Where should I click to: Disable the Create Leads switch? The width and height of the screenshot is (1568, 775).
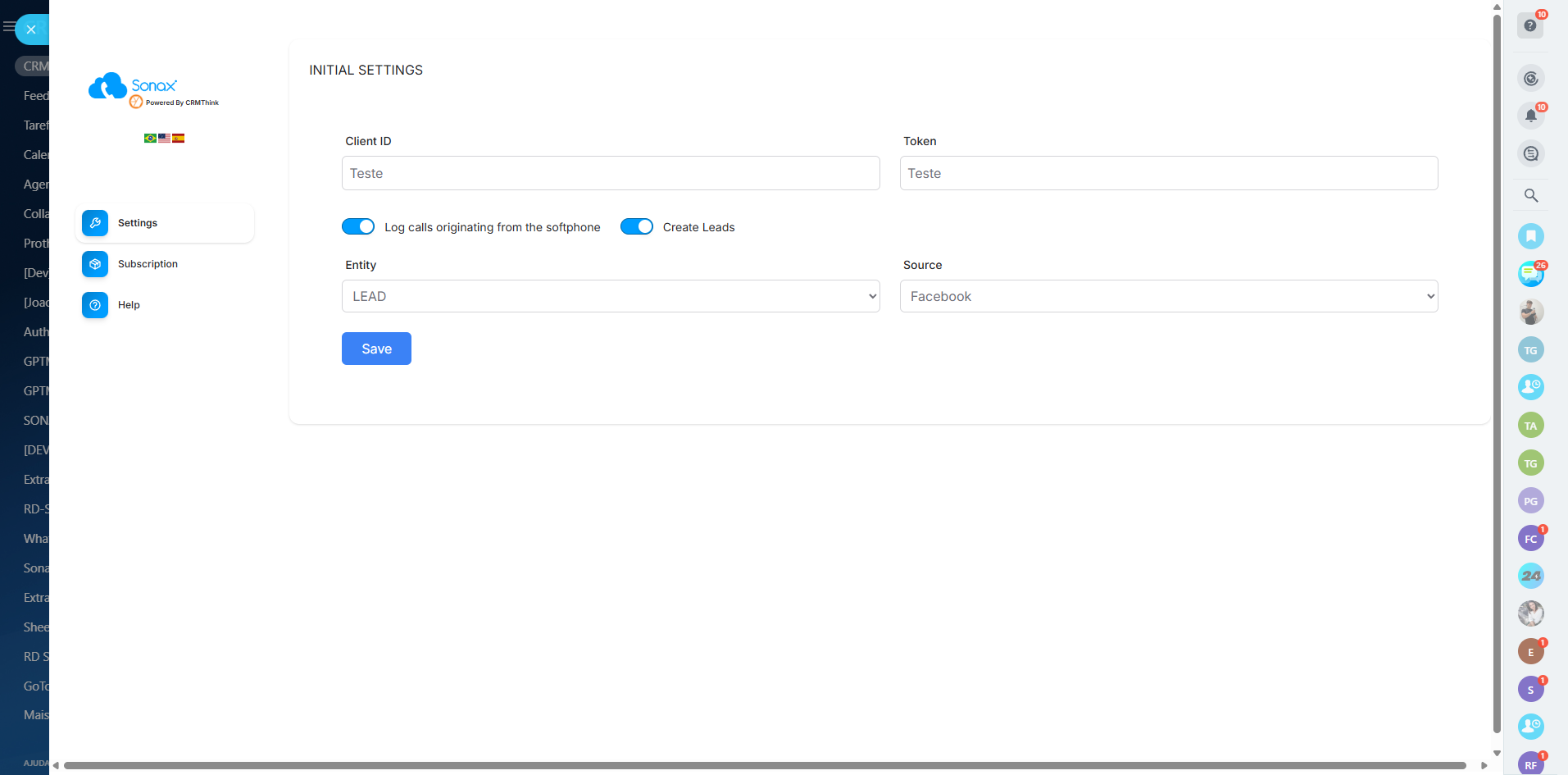[636, 226]
